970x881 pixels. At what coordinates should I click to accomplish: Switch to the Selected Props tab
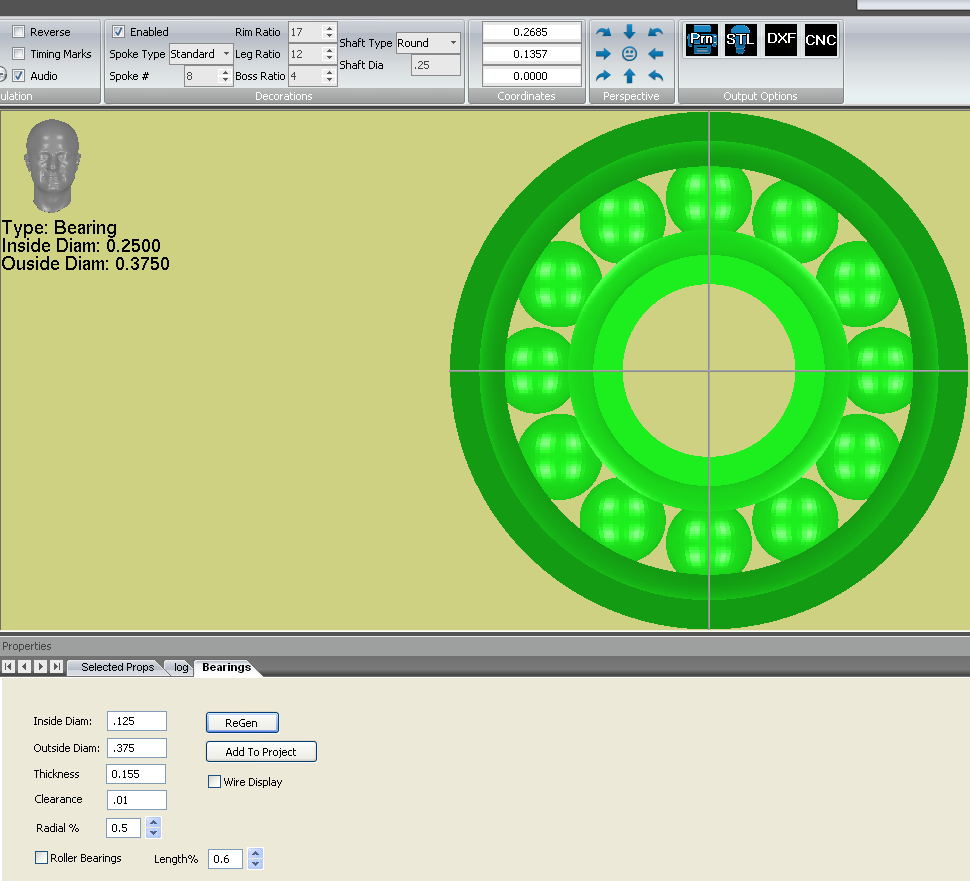tap(117, 667)
